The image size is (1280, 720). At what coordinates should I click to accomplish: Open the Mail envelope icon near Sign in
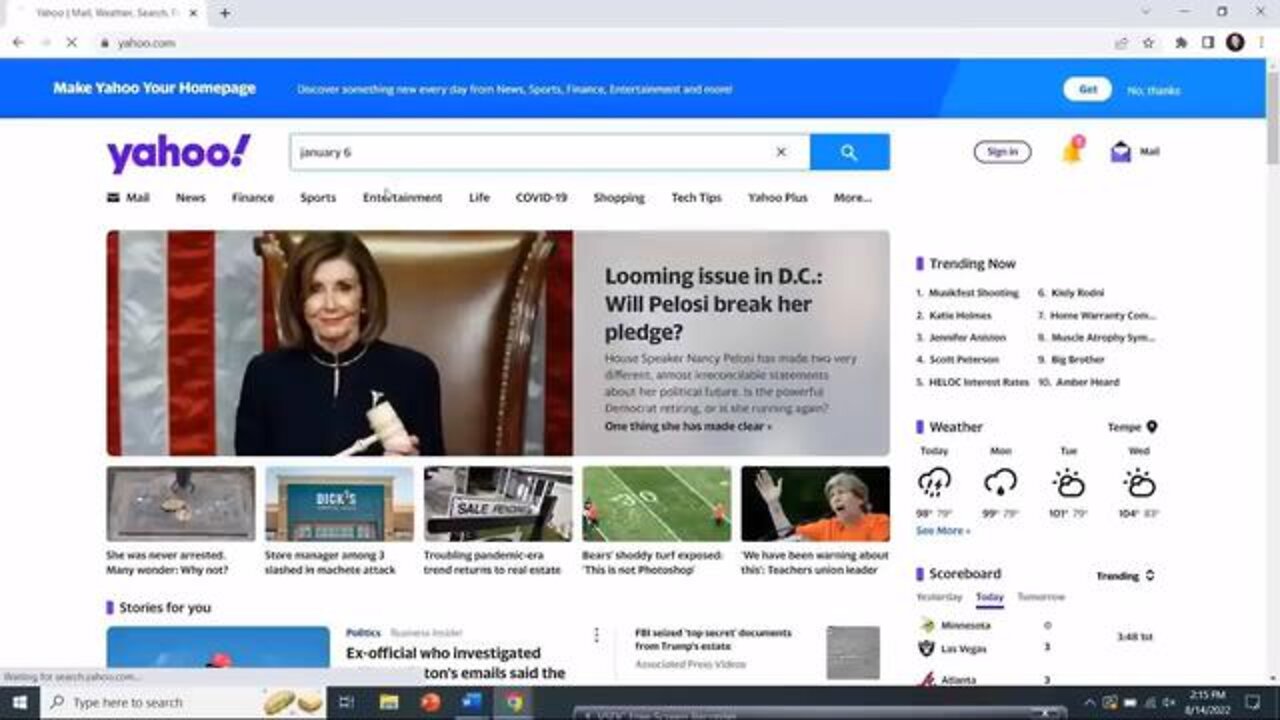[x=1121, y=152]
